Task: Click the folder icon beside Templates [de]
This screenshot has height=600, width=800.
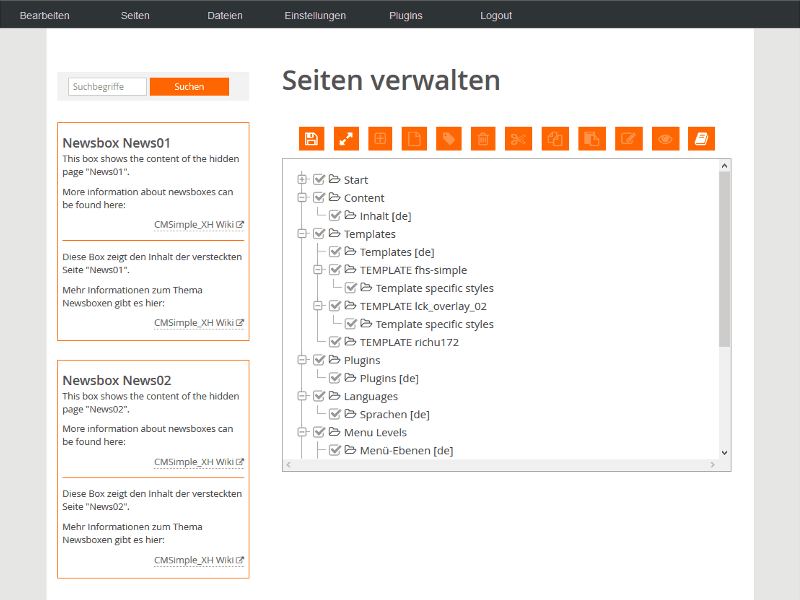Action: [x=350, y=252]
